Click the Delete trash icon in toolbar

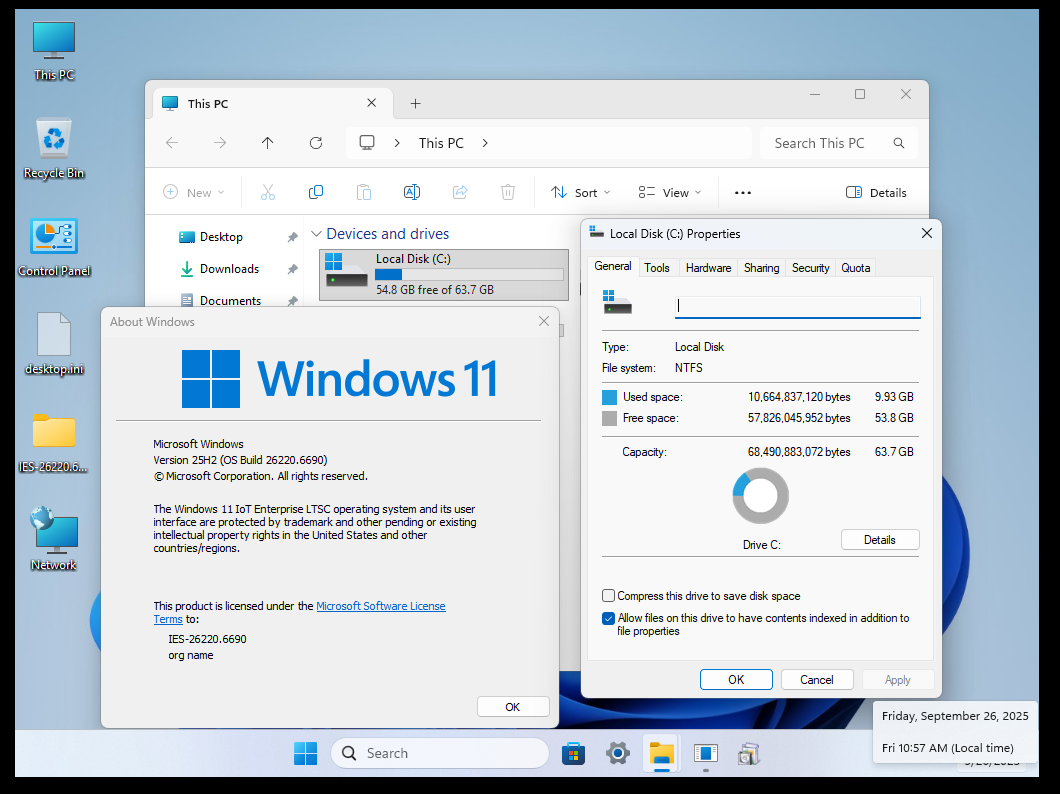coord(508,193)
